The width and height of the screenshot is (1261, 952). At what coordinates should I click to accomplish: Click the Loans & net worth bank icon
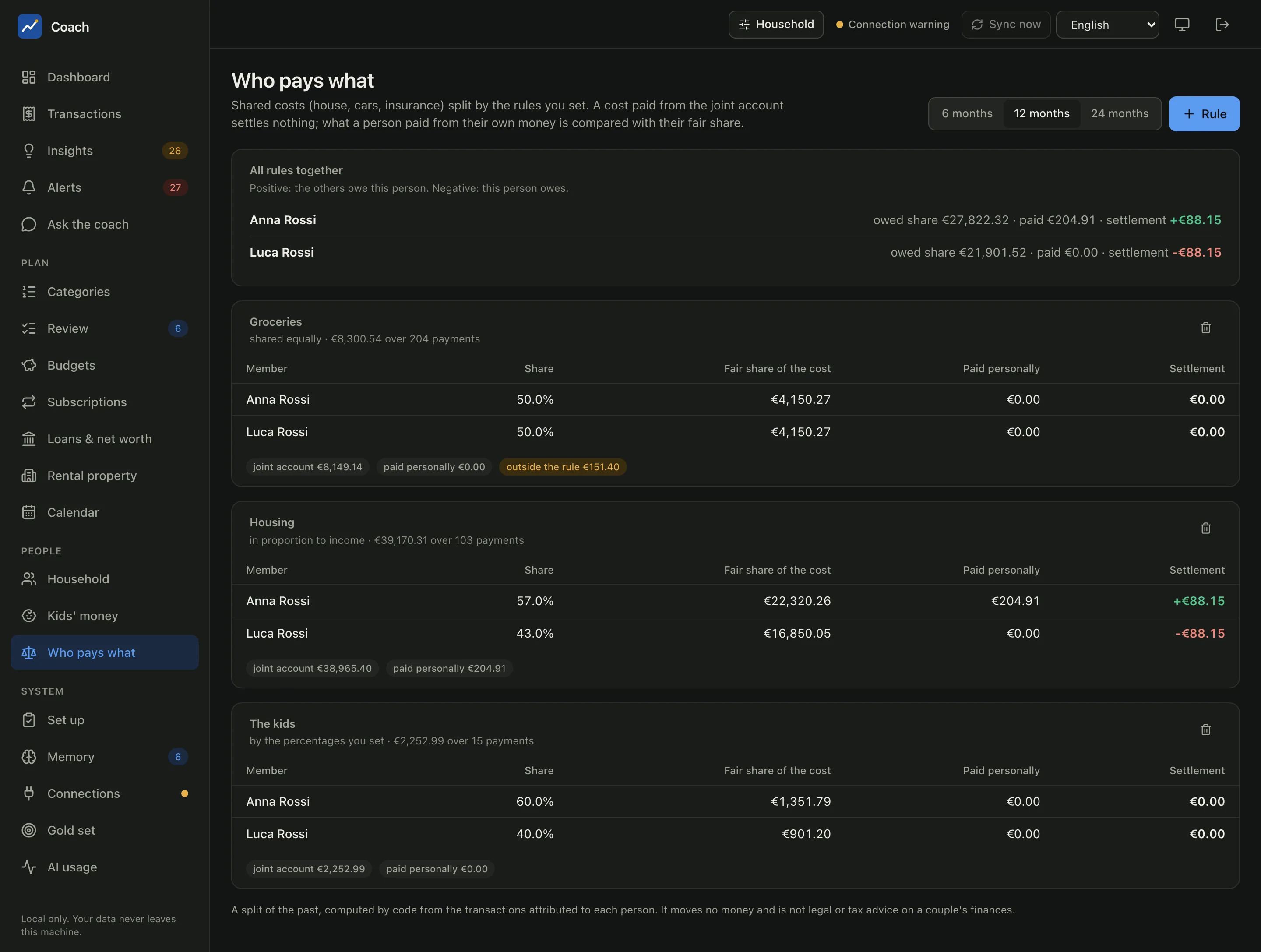tap(29, 439)
